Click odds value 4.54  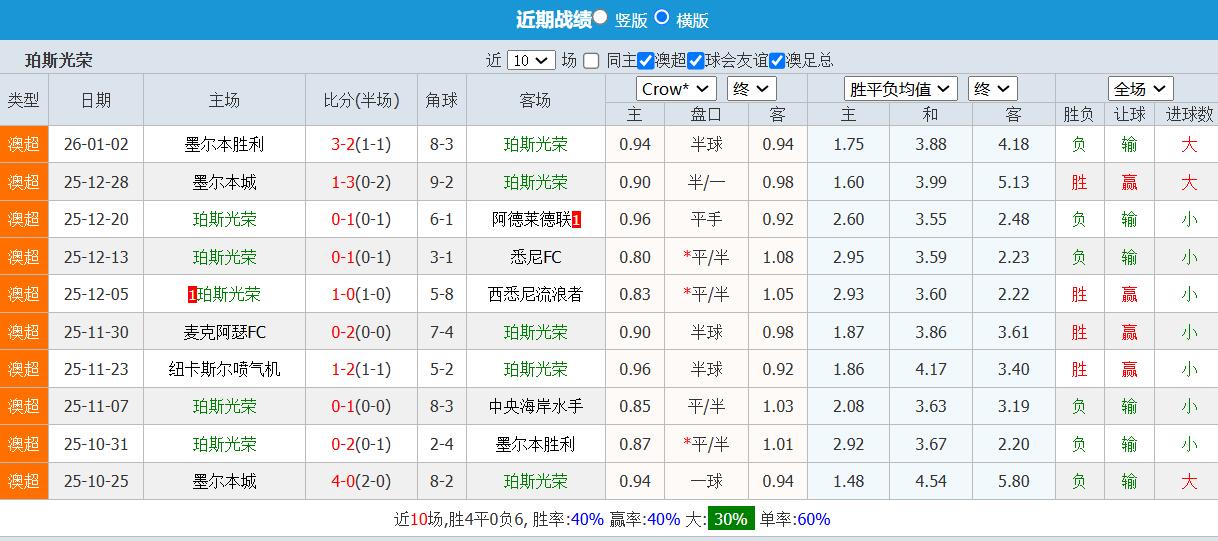click(930, 481)
